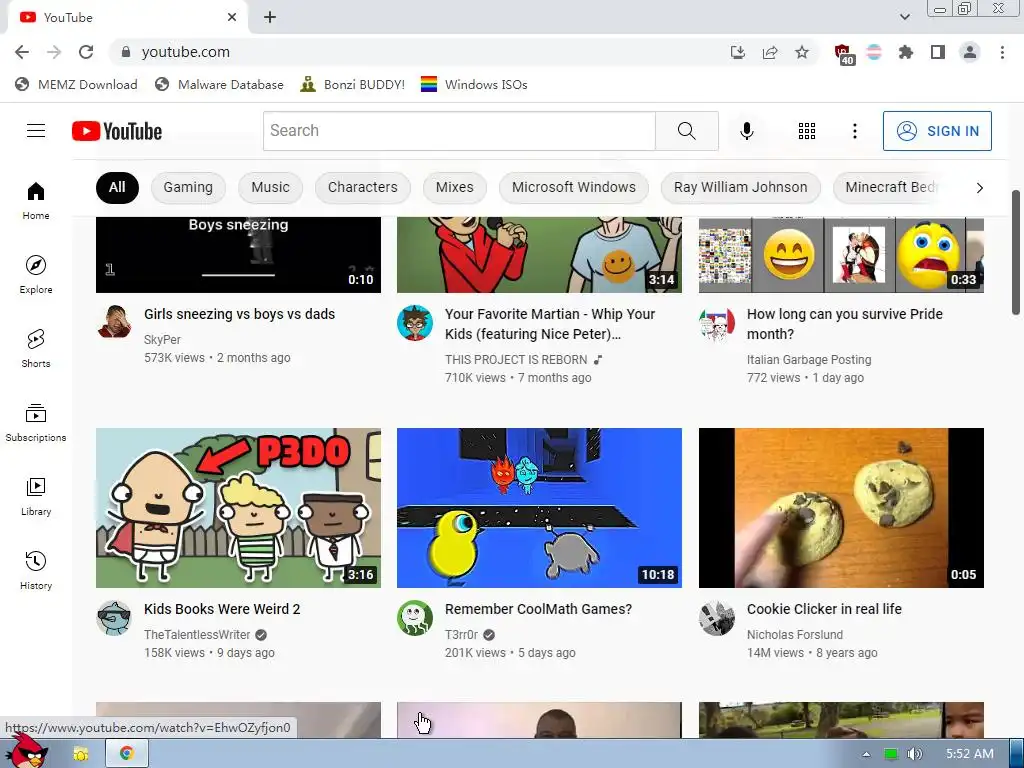Click the taskbar volume speaker icon
This screenshot has width=1024, height=768.
[915, 754]
